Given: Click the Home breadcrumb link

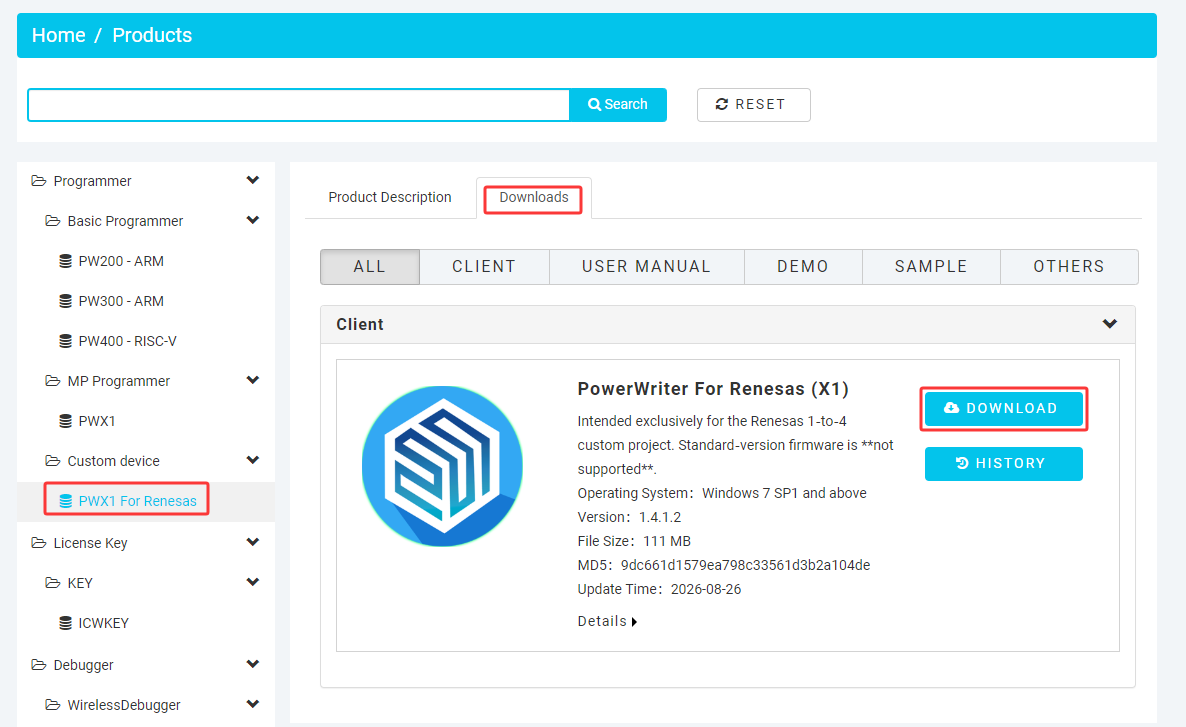Looking at the screenshot, I should pos(58,35).
